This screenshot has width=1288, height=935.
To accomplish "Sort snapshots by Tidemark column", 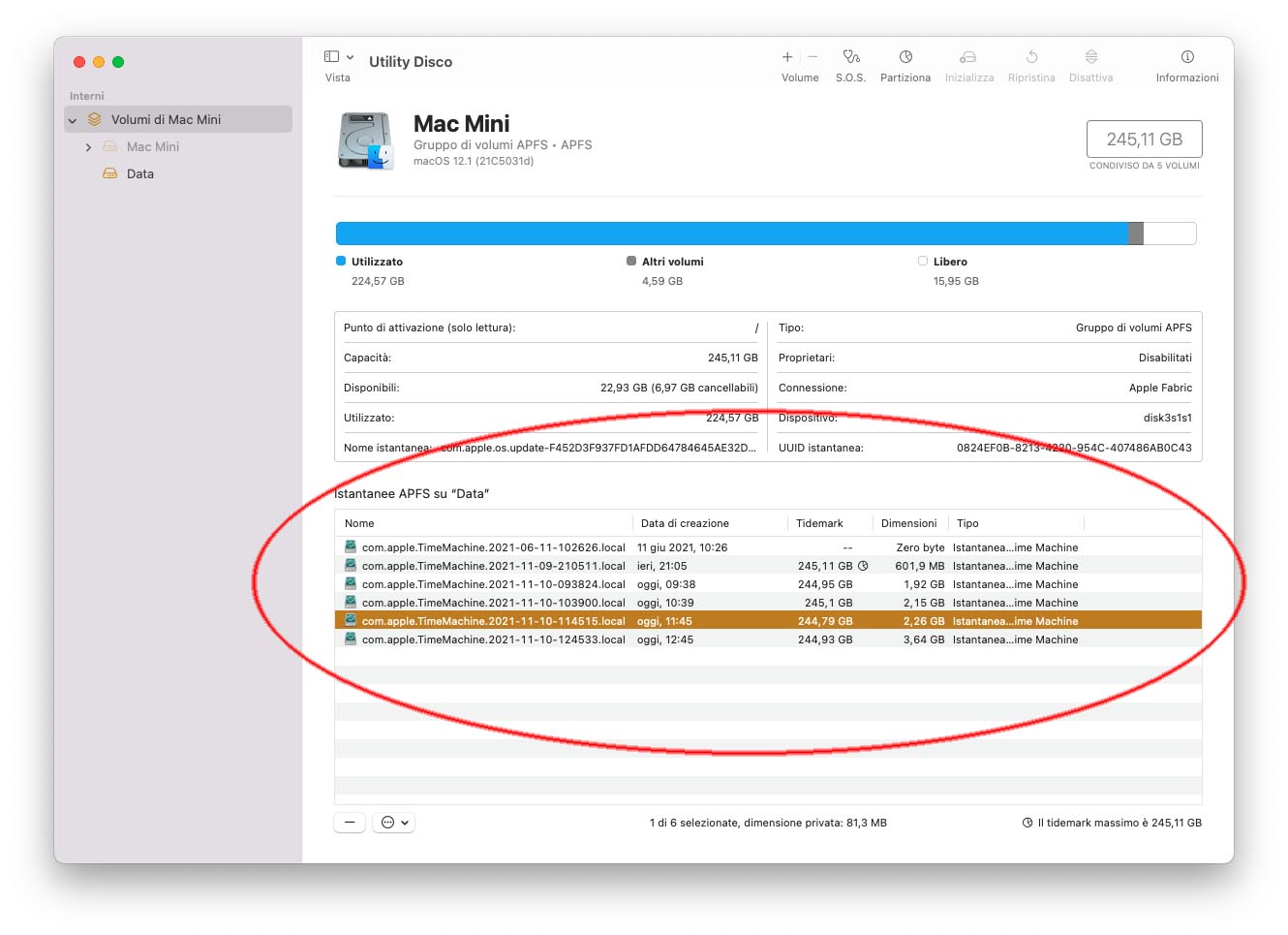I will click(830, 523).
